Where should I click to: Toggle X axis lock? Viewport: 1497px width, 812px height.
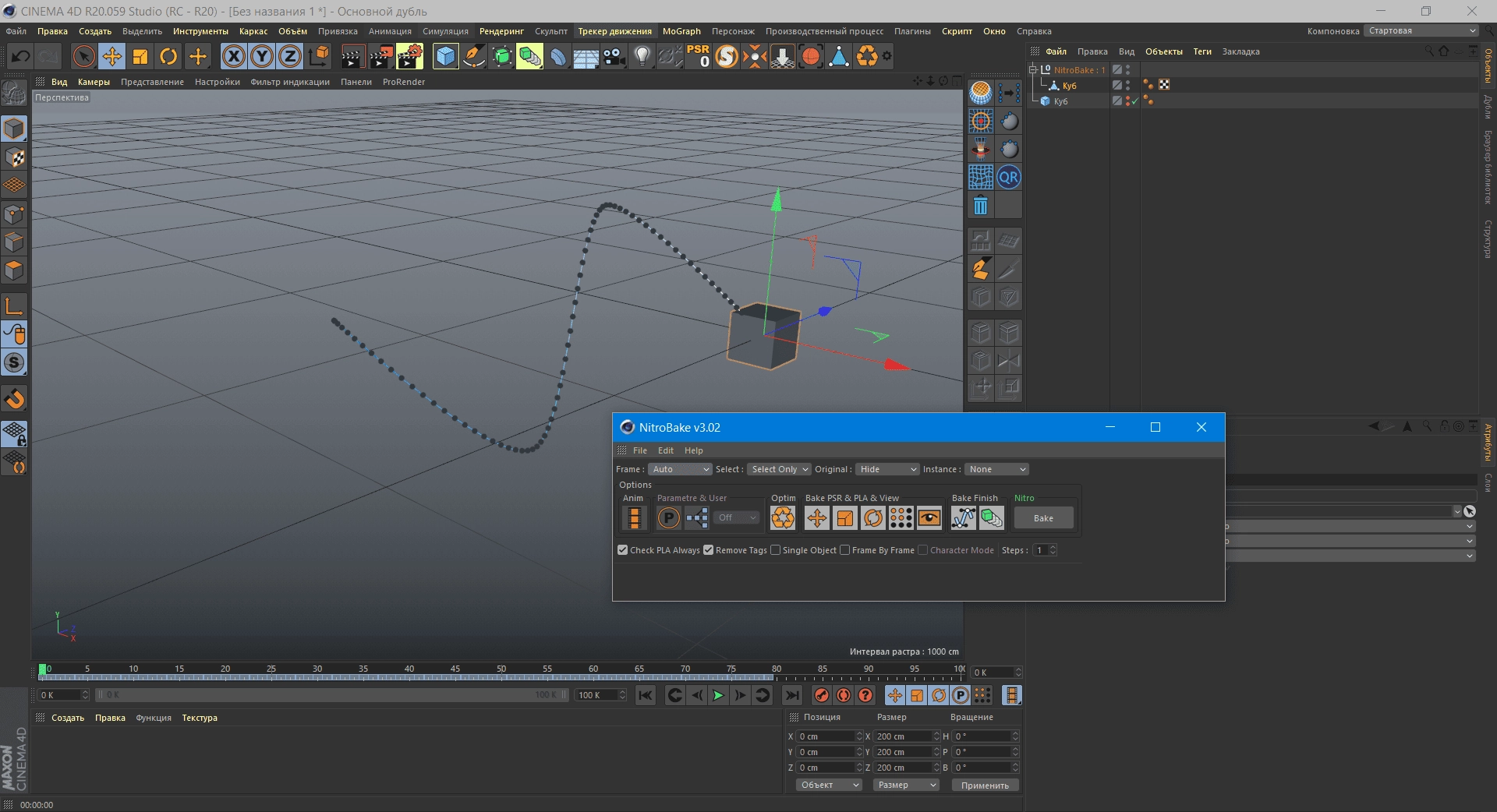click(233, 56)
